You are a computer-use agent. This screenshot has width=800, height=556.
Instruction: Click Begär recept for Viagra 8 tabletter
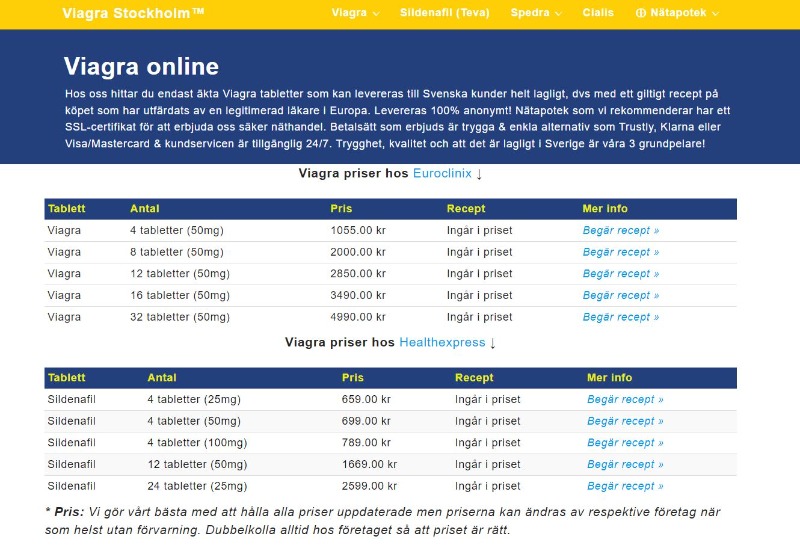coord(620,252)
